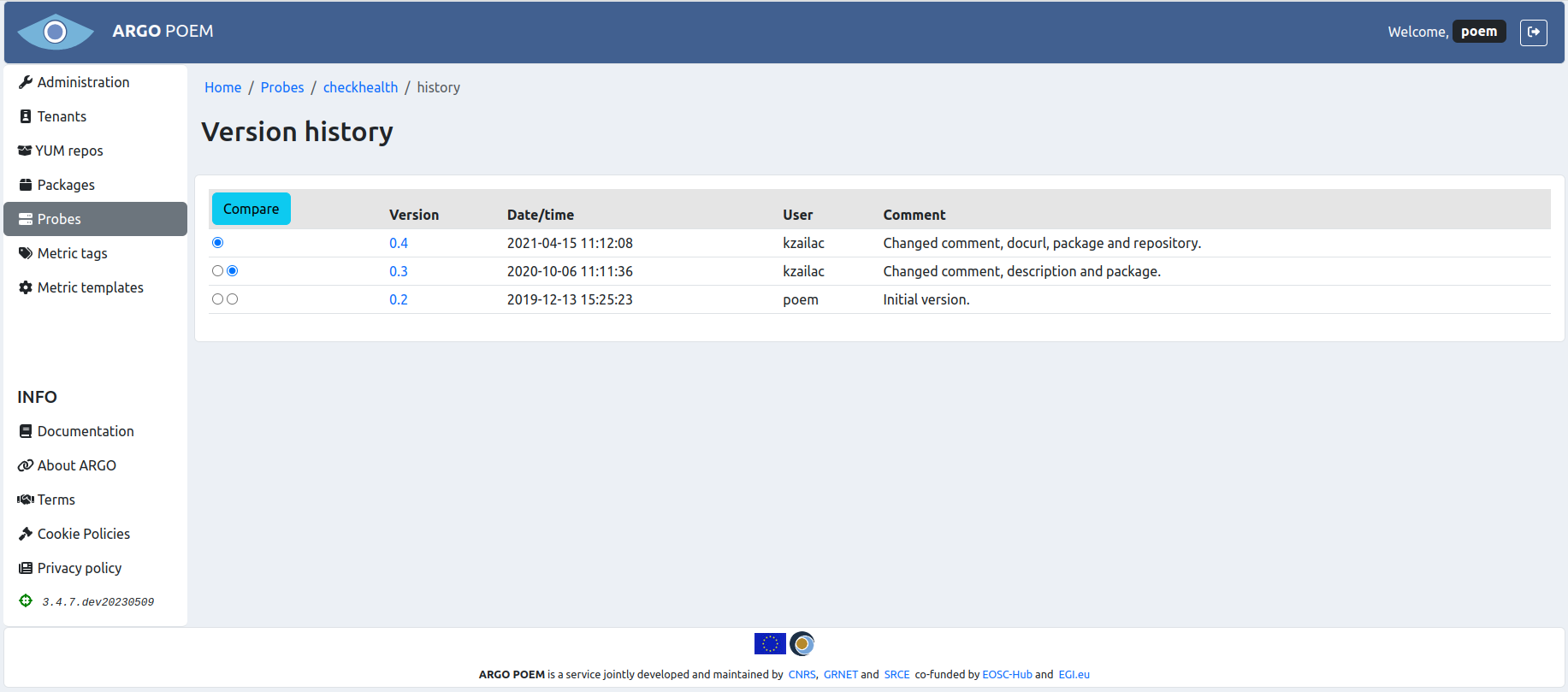Viewport: 1568px width, 692px height.
Task: Click the Administration wrench icon
Action: click(26, 82)
